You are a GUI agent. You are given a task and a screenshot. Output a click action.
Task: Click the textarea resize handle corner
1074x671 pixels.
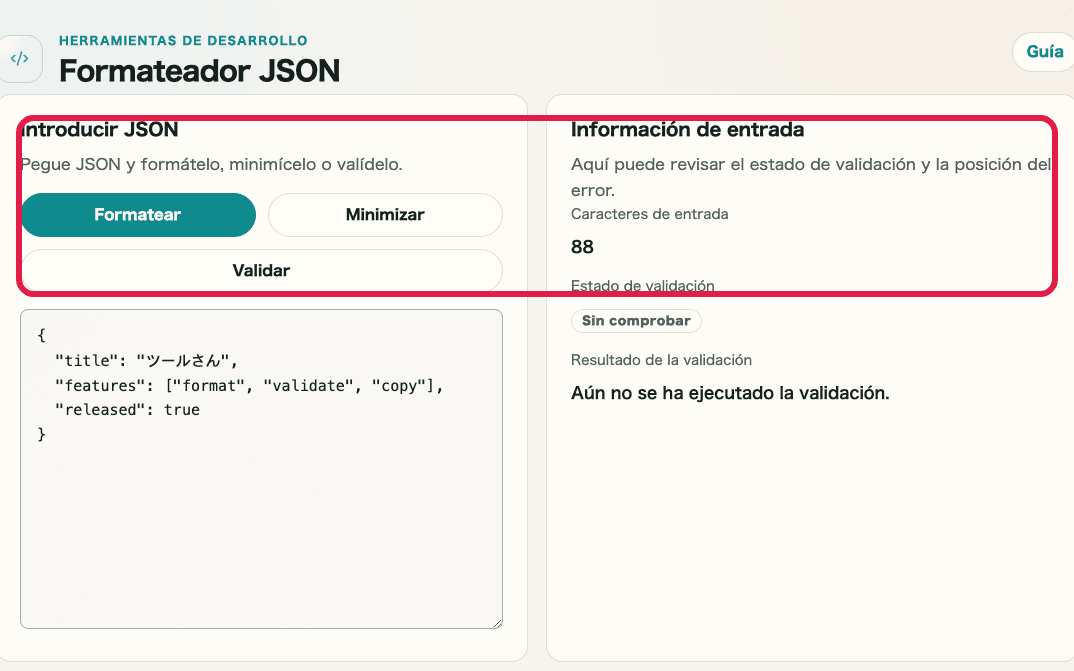pyautogui.click(x=498, y=621)
